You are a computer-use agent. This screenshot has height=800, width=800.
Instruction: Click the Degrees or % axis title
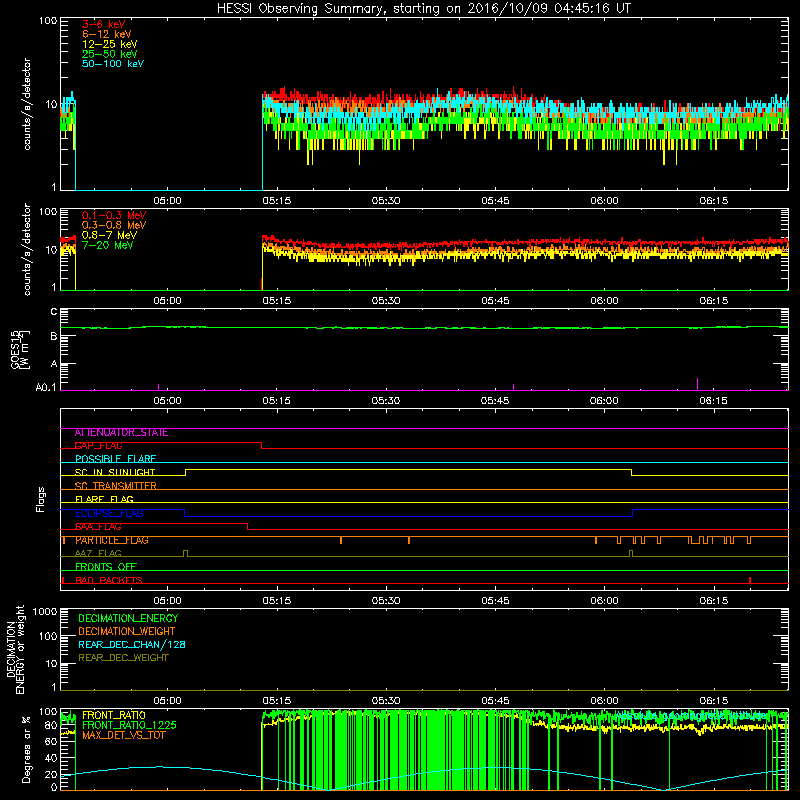(26, 749)
